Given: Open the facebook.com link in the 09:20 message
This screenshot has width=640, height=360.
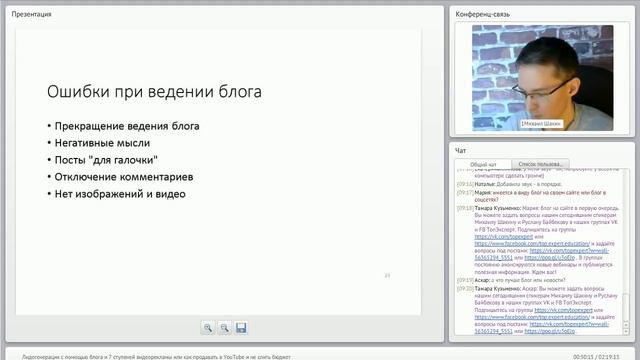Looking at the screenshot, I should click(532, 317).
